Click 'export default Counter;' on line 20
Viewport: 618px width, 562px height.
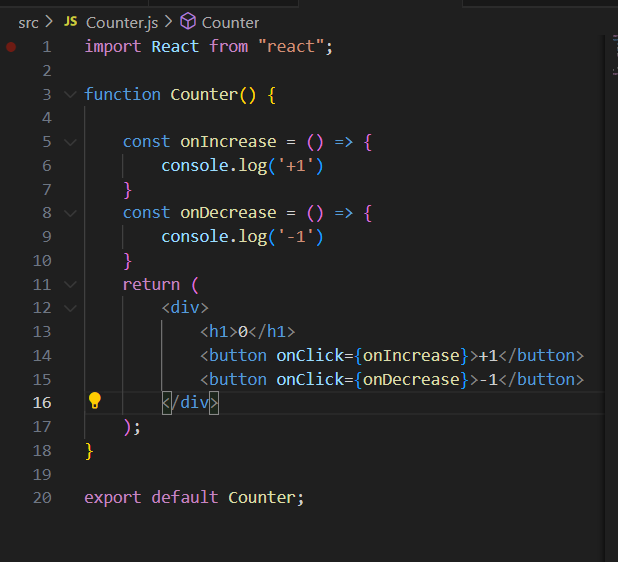[x=195, y=498]
